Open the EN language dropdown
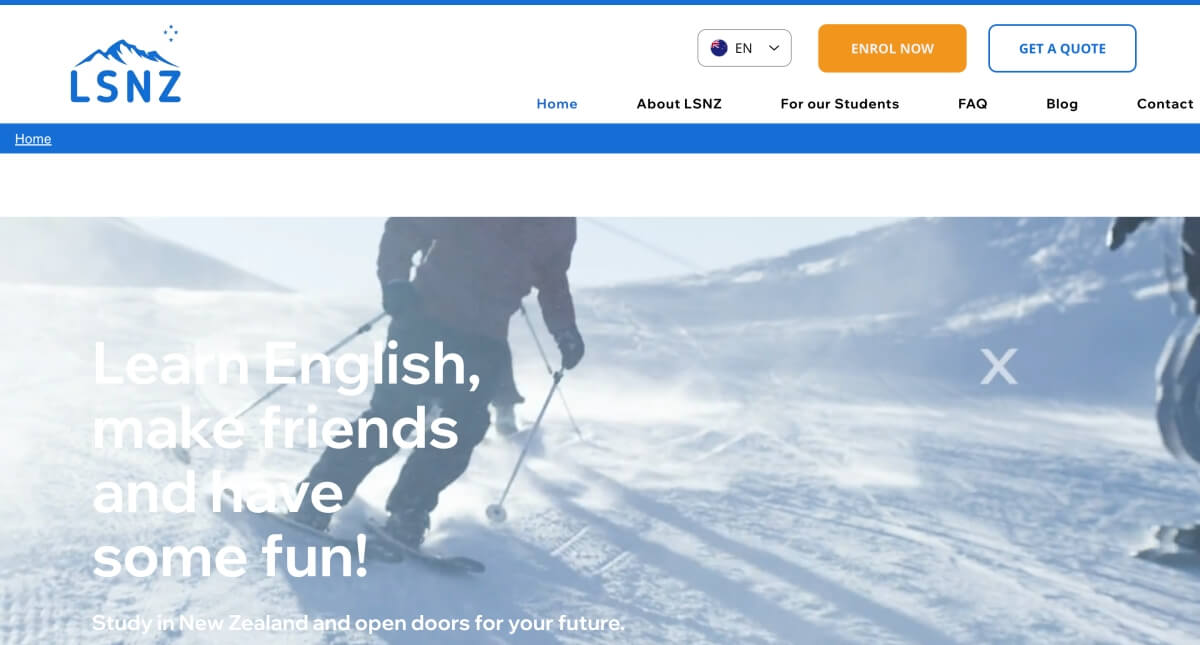The width and height of the screenshot is (1200, 645). click(x=744, y=48)
